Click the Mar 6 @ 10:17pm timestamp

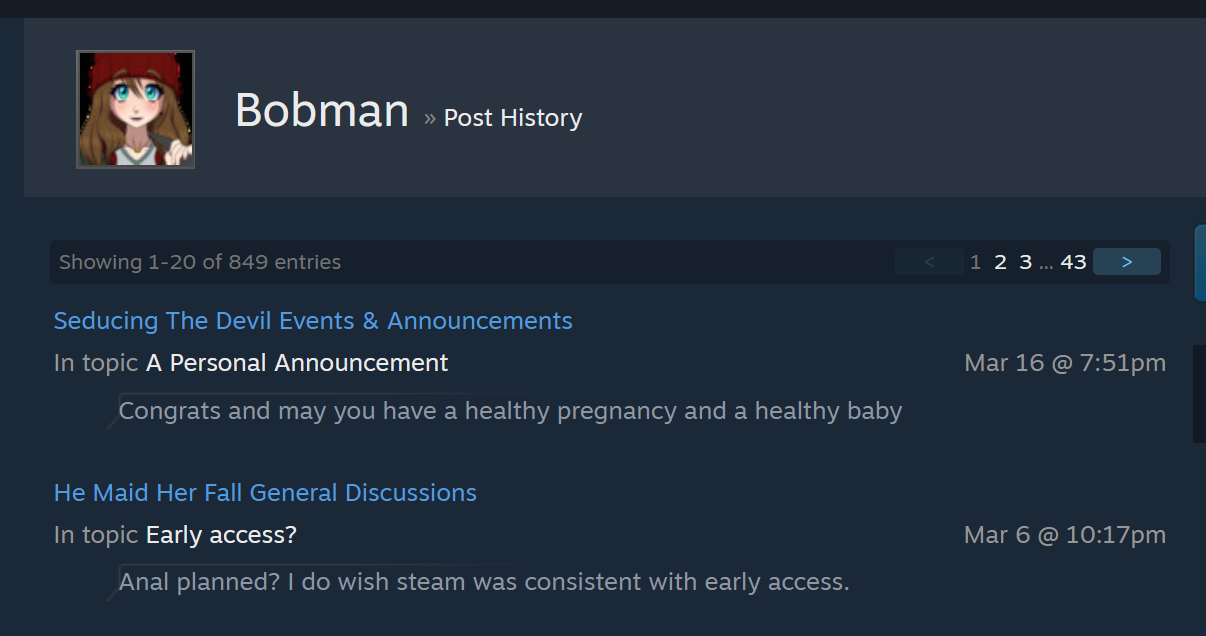click(x=1065, y=535)
